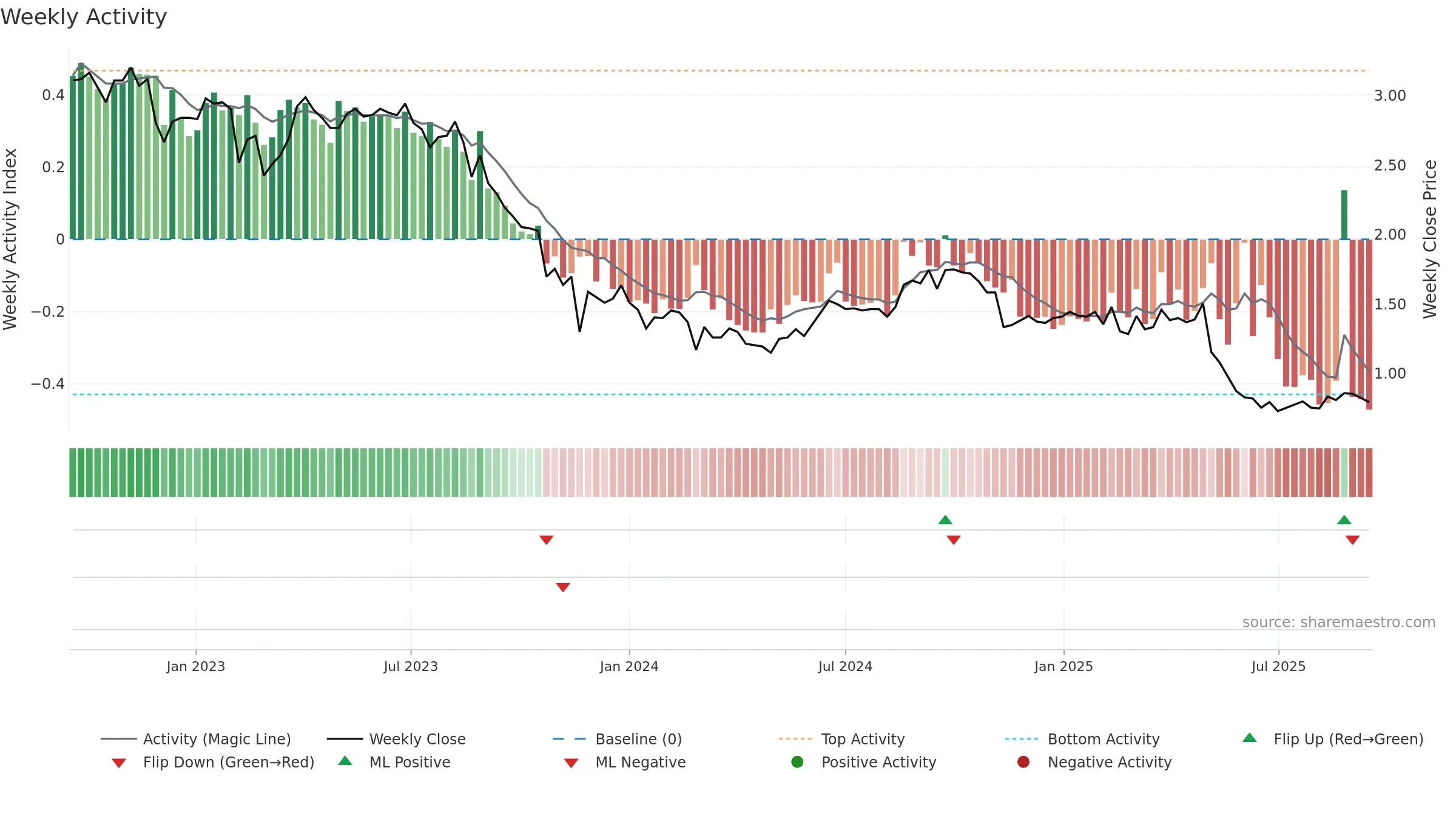Image resolution: width=1456 pixels, height=819 pixels.
Task: Click the Jan 2025 axis label
Action: [x=1063, y=667]
